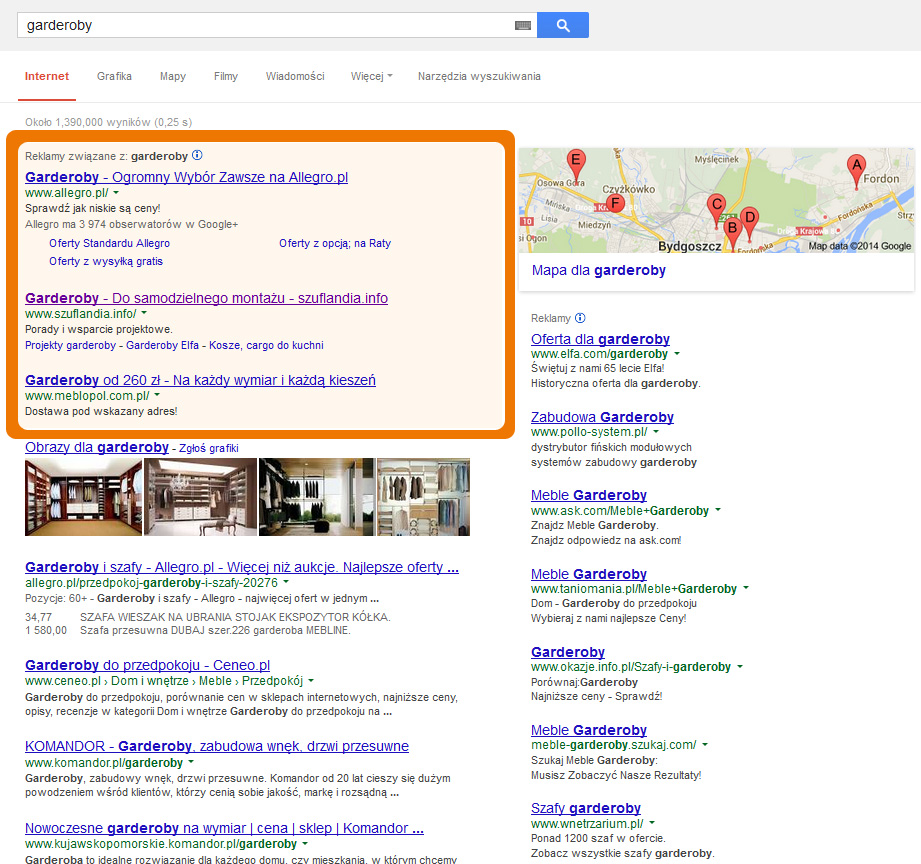The image size is (921, 864).
Task: Click sitelink 'Oferty Standardu Allegro'
Action: [x=109, y=243]
